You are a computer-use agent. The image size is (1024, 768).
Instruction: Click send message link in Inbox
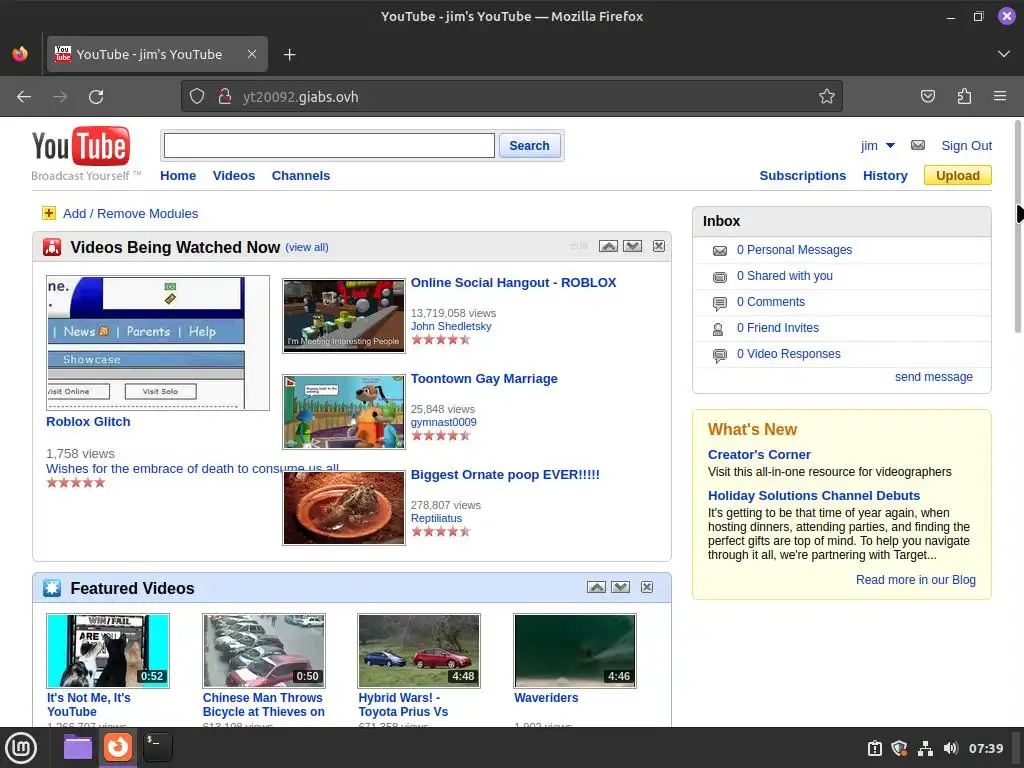click(934, 377)
